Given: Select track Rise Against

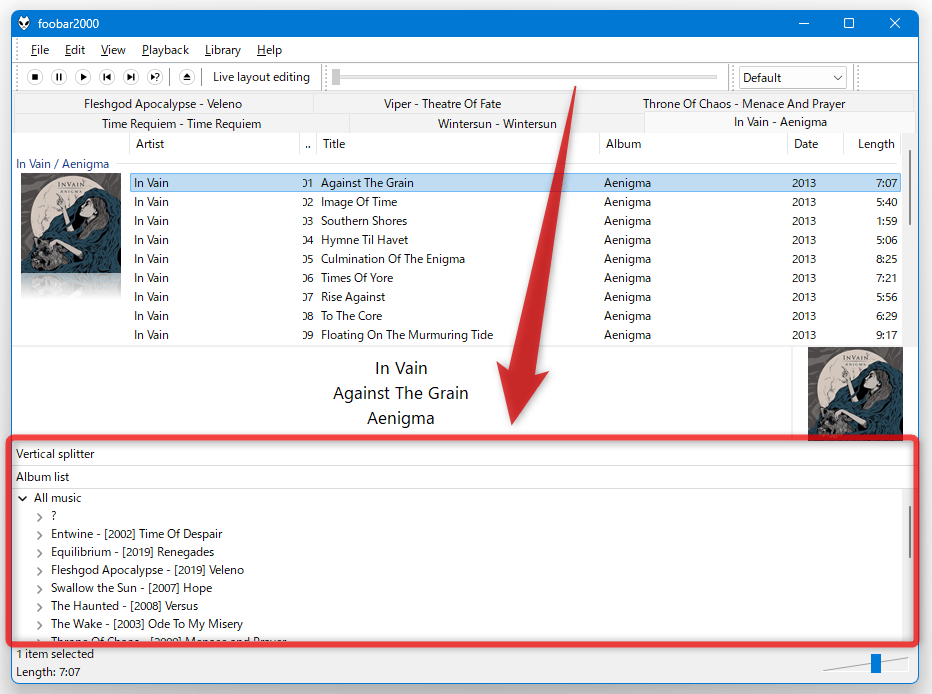Looking at the screenshot, I should coord(515,297).
